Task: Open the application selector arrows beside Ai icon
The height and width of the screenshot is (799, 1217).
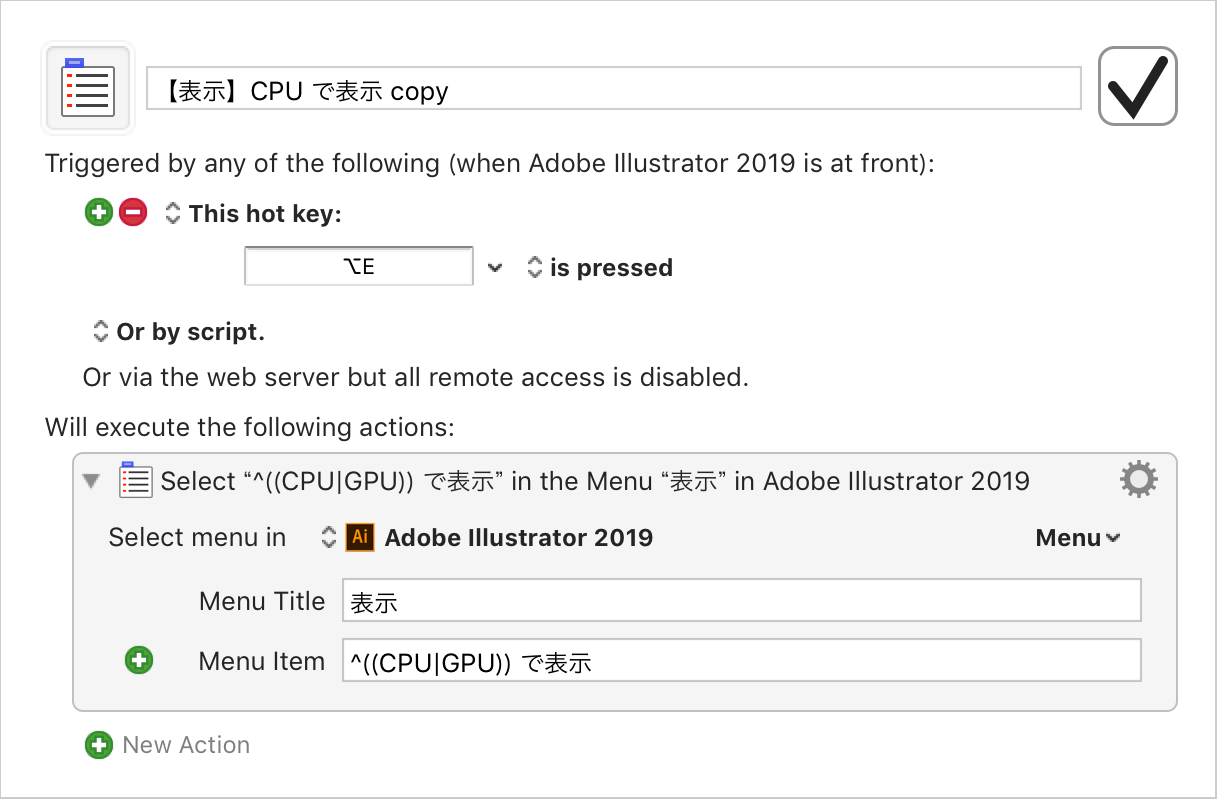Action: click(x=328, y=537)
